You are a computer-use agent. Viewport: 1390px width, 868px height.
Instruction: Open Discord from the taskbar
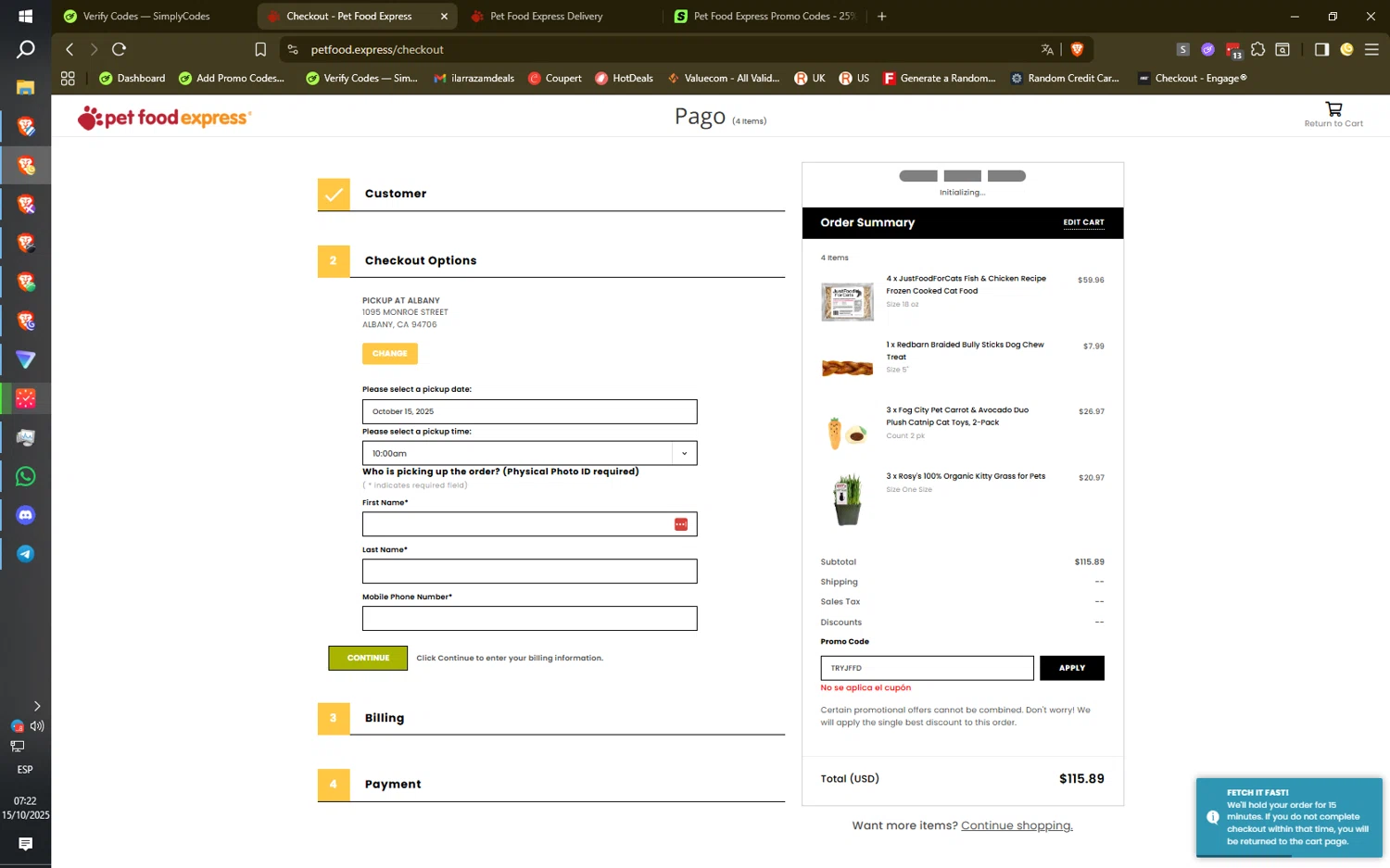(x=25, y=515)
